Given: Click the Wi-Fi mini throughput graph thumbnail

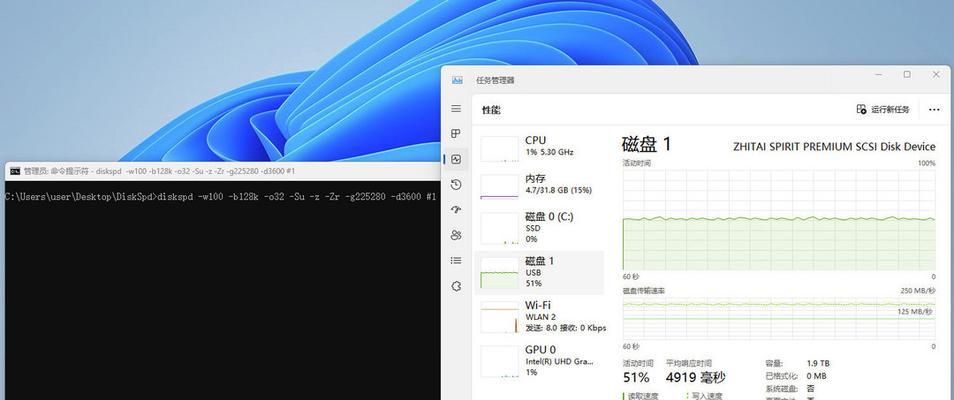Looking at the screenshot, I should pos(500,317).
